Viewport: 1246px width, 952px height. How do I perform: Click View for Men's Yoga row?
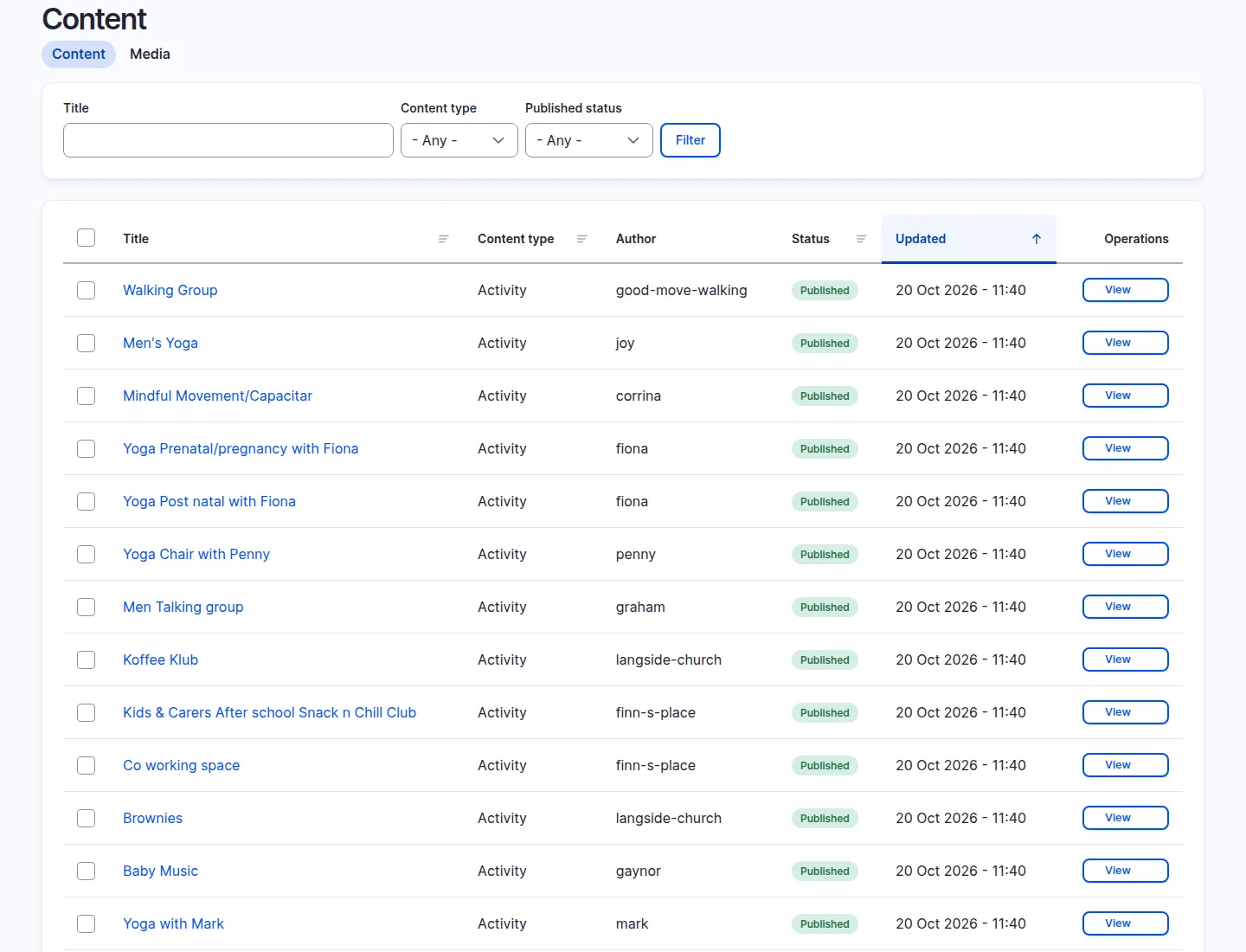click(1126, 343)
